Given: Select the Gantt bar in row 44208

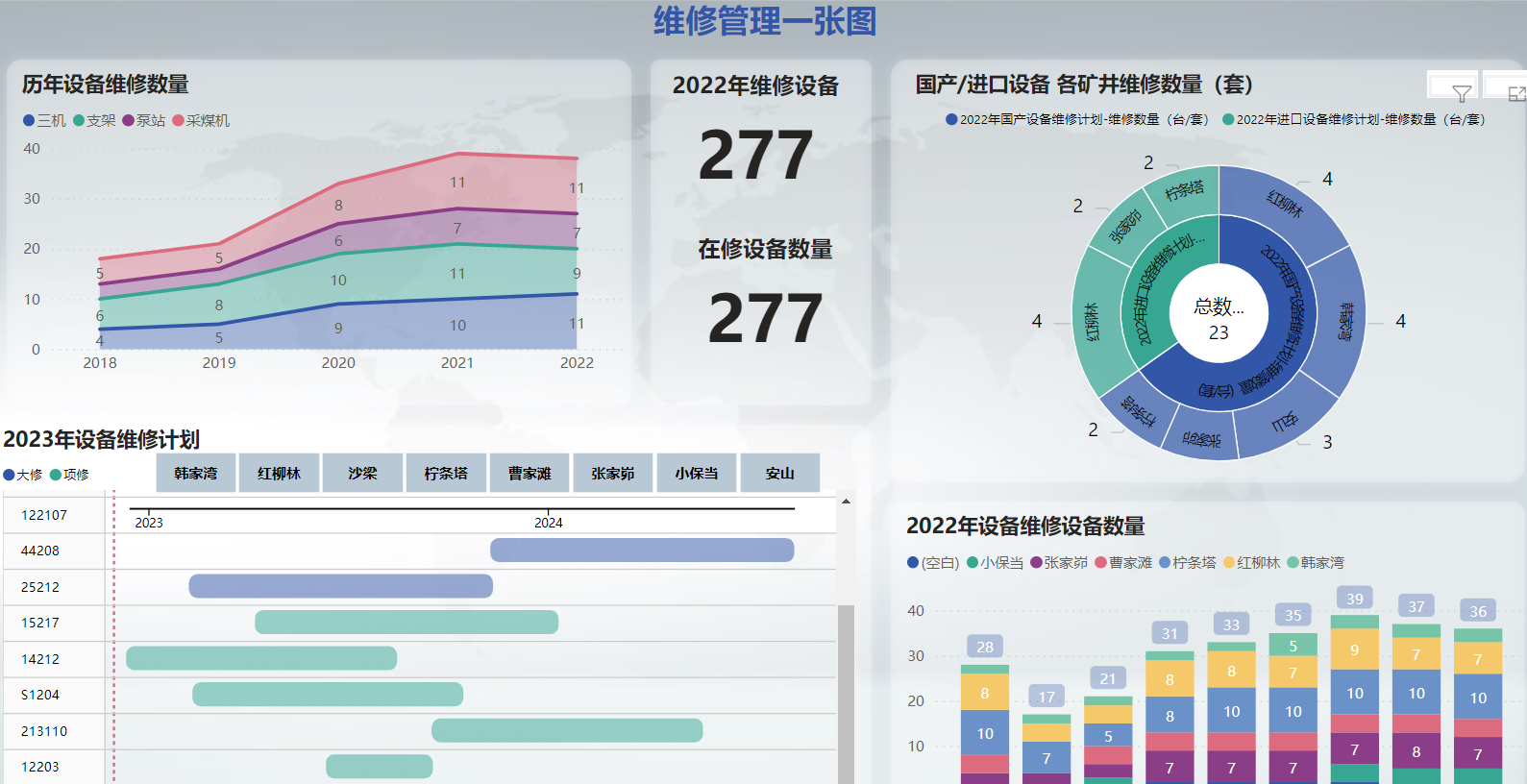Looking at the screenshot, I should (x=642, y=551).
